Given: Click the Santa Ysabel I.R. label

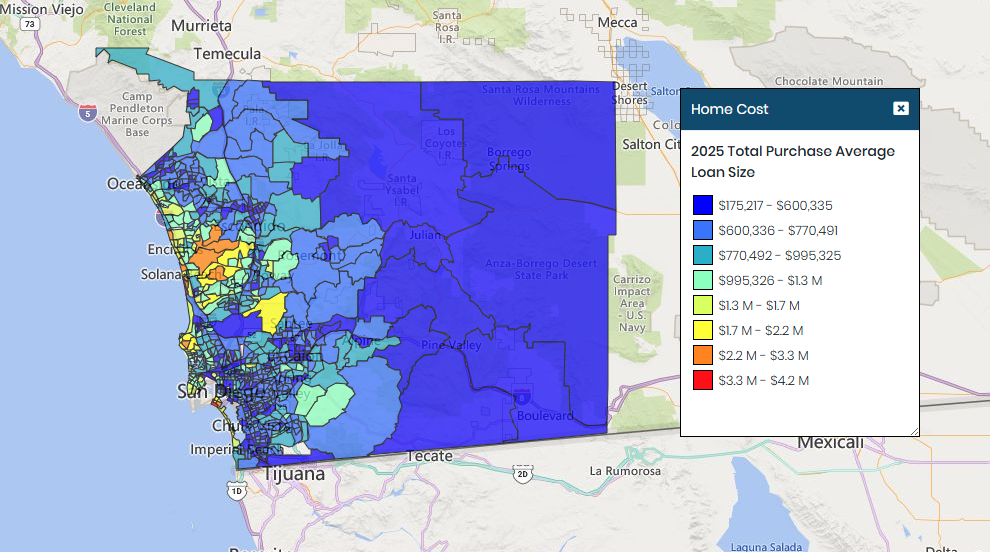Looking at the screenshot, I should coord(402,190).
